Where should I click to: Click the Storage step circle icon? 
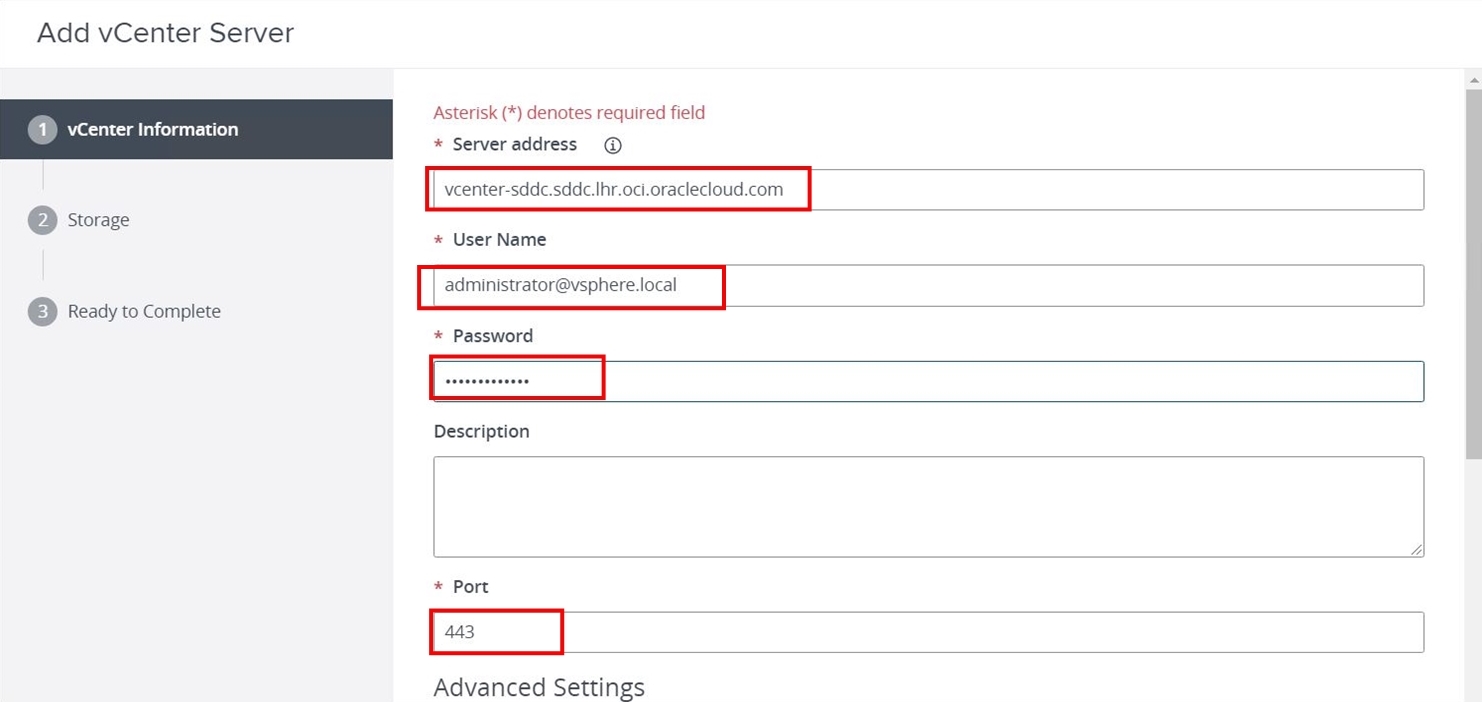coord(41,220)
